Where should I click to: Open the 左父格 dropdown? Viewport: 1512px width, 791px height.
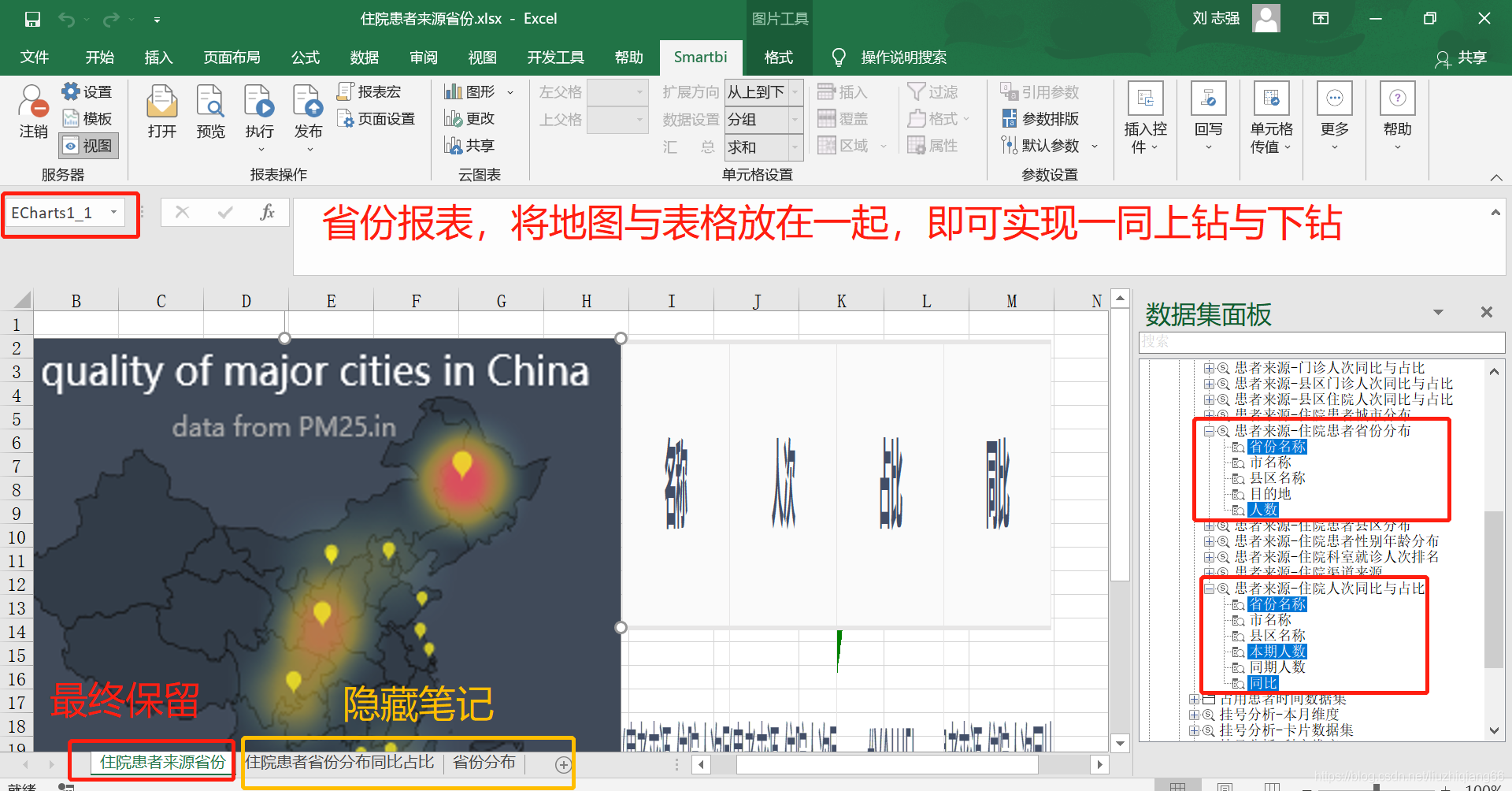(x=639, y=93)
